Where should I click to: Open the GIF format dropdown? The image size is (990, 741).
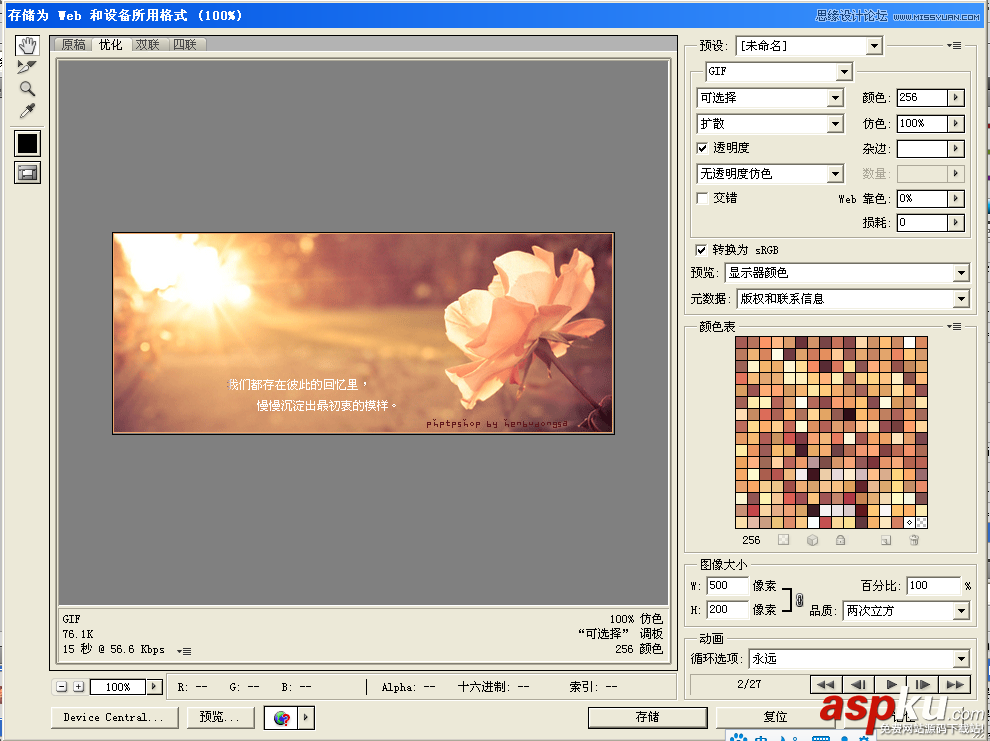click(x=845, y=71)
